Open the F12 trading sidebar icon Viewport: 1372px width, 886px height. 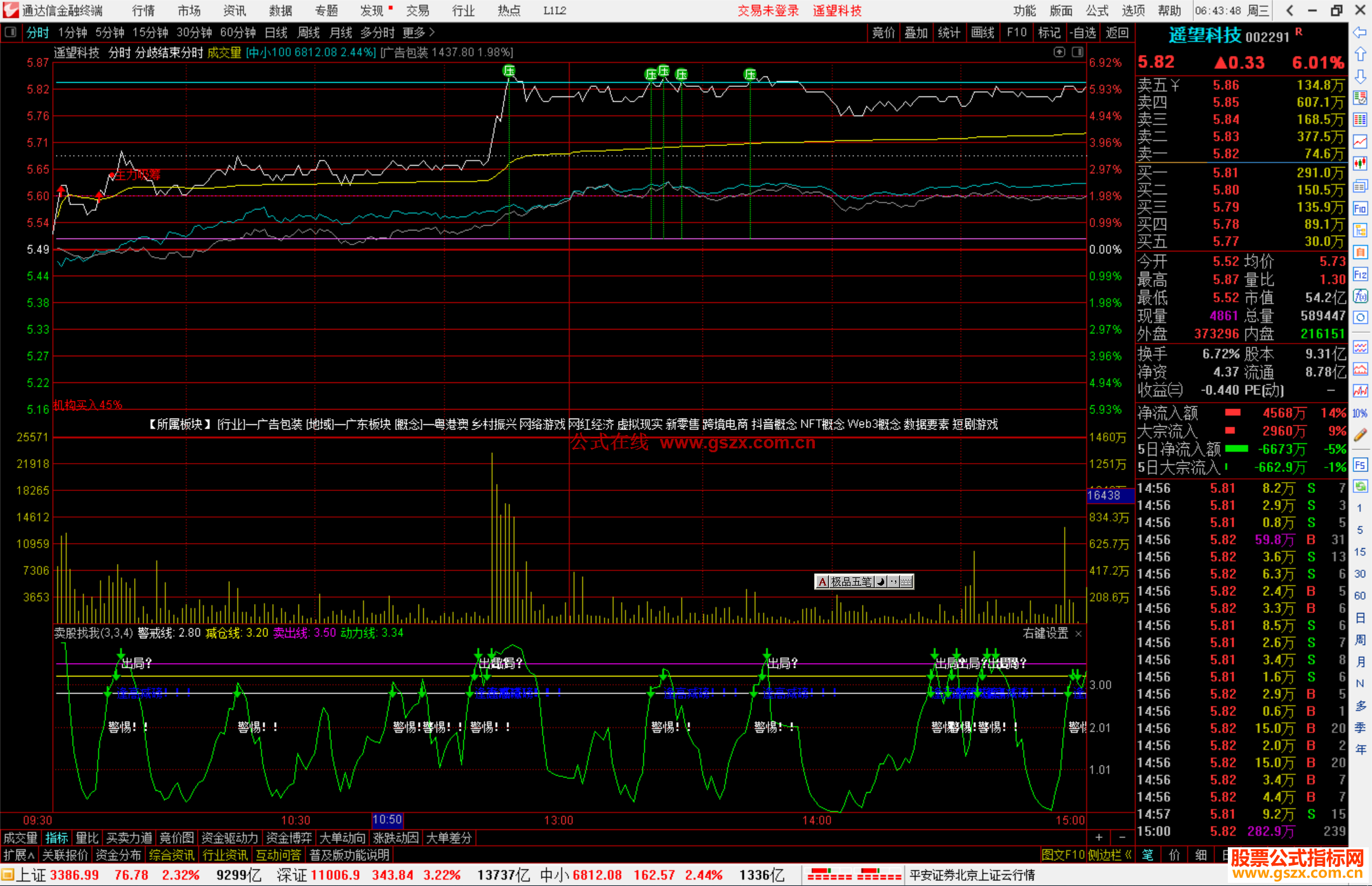click(x=1360, y=274)
